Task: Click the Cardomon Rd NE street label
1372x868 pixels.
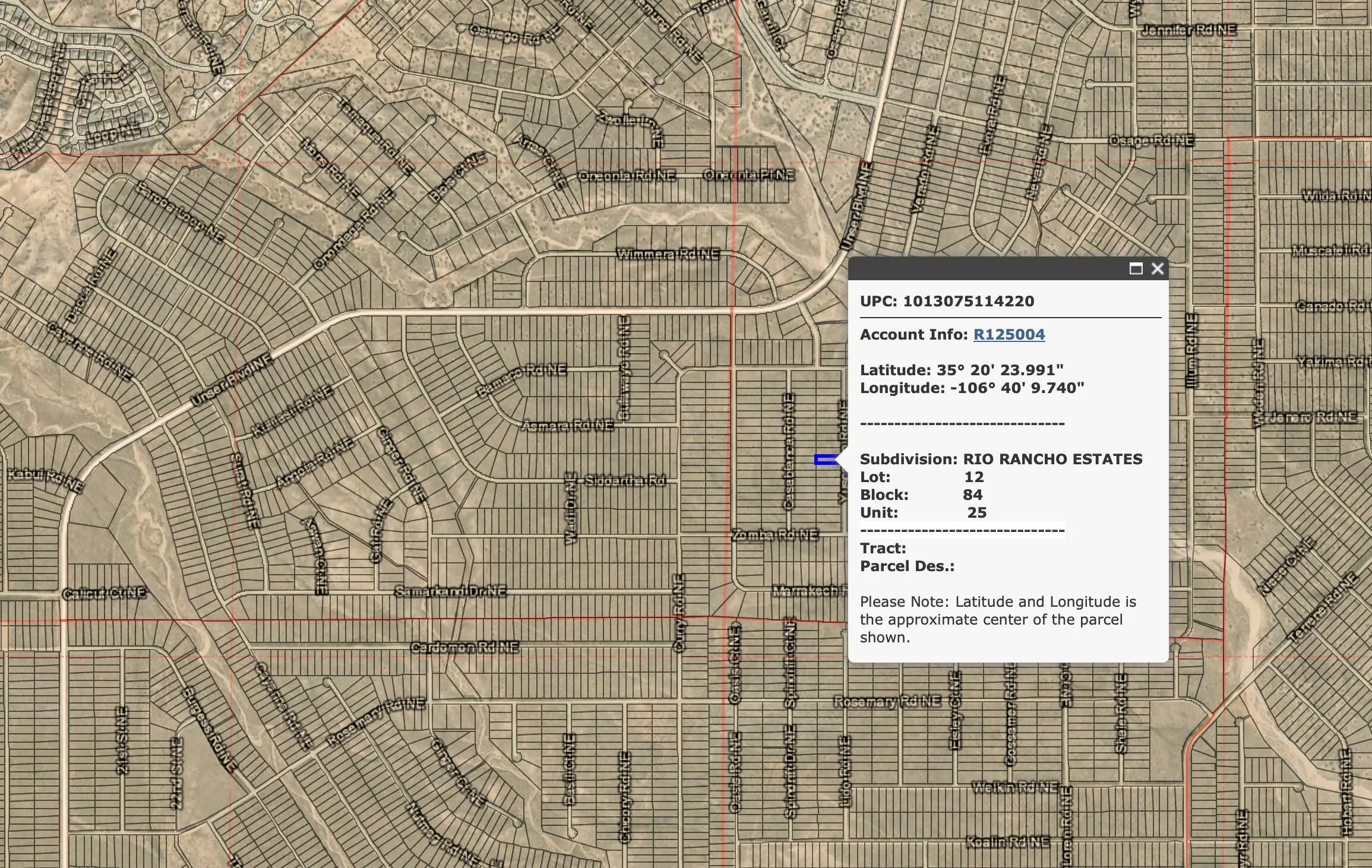Action: [464, 647]
